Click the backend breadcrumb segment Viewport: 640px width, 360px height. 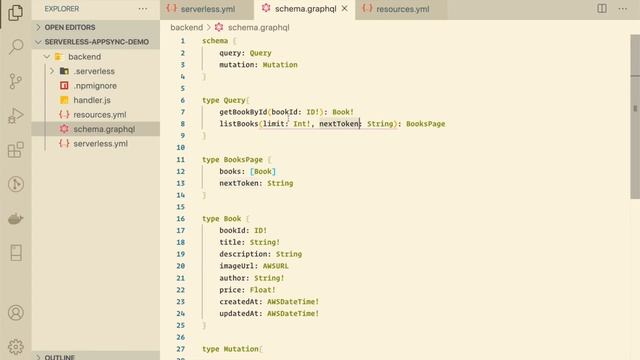187,27
